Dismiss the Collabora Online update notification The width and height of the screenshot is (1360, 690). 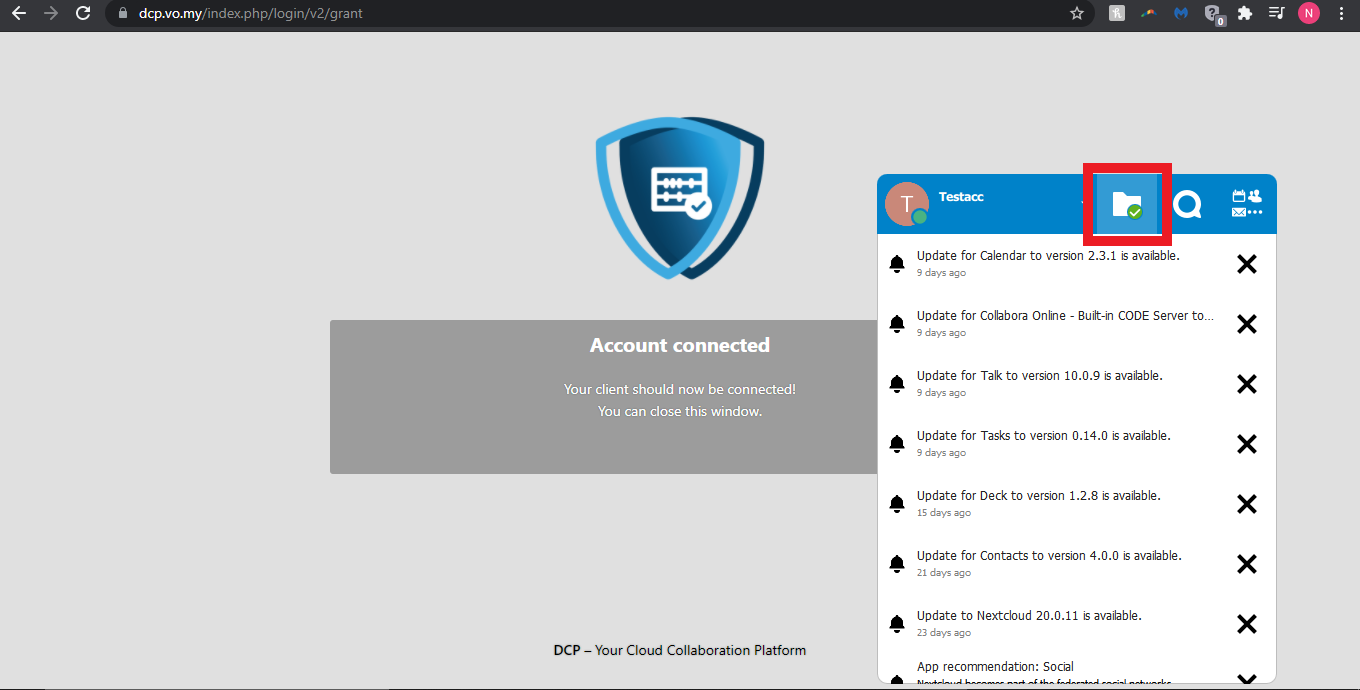[x=1246, y=324]
